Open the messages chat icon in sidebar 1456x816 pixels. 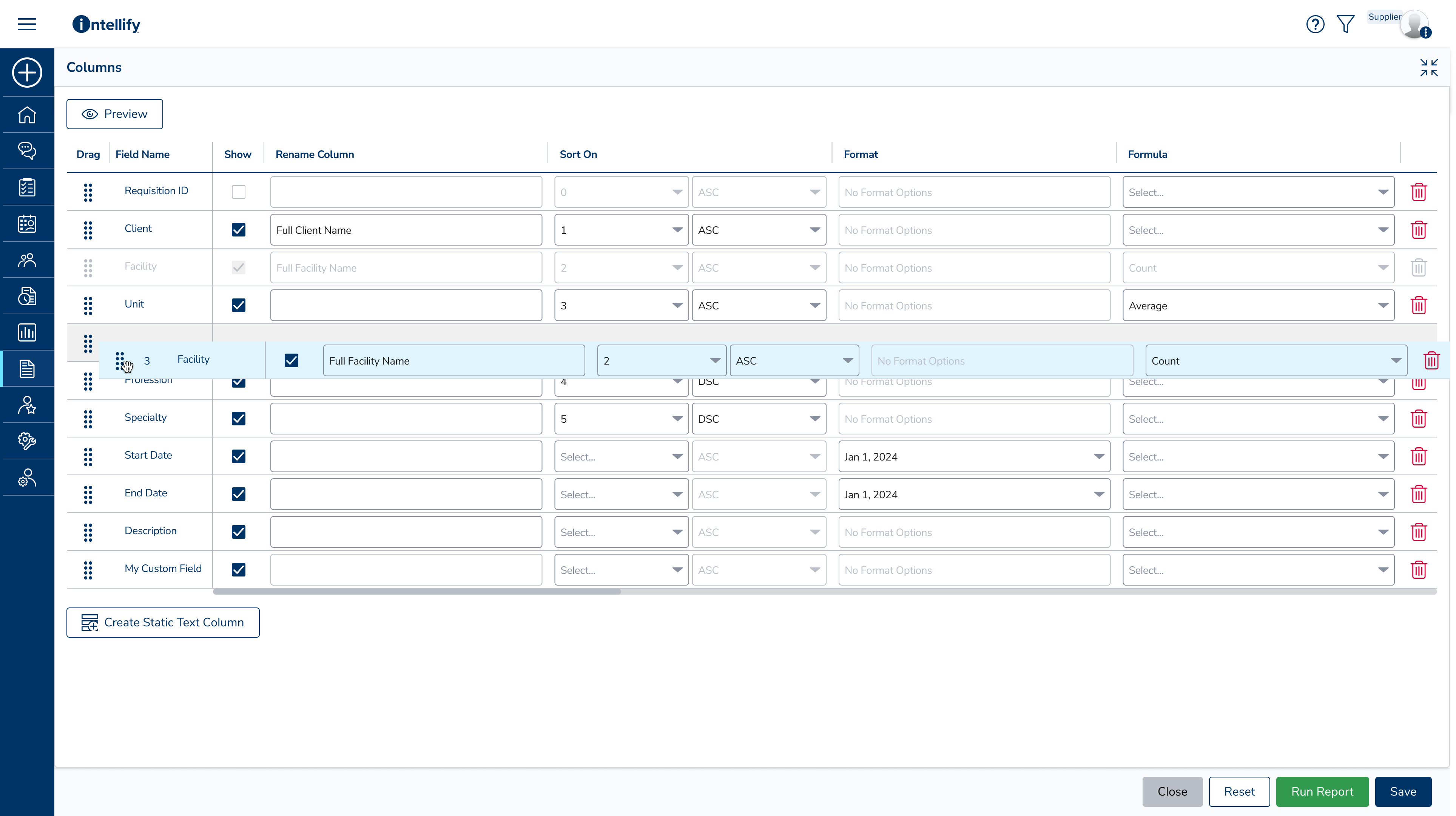pyautogui.click(x=26, y=151)
